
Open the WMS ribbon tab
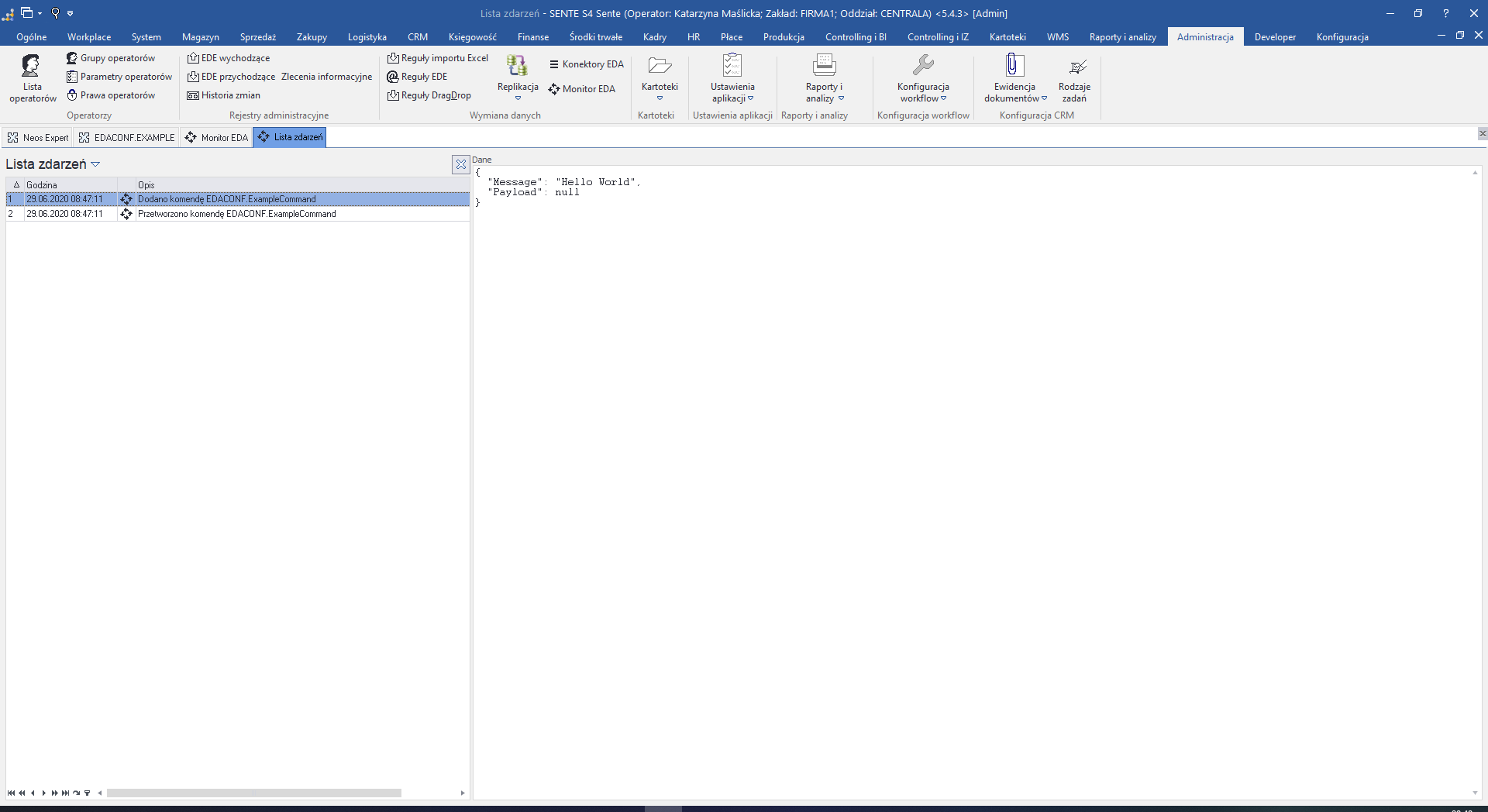pos(1057,37)
